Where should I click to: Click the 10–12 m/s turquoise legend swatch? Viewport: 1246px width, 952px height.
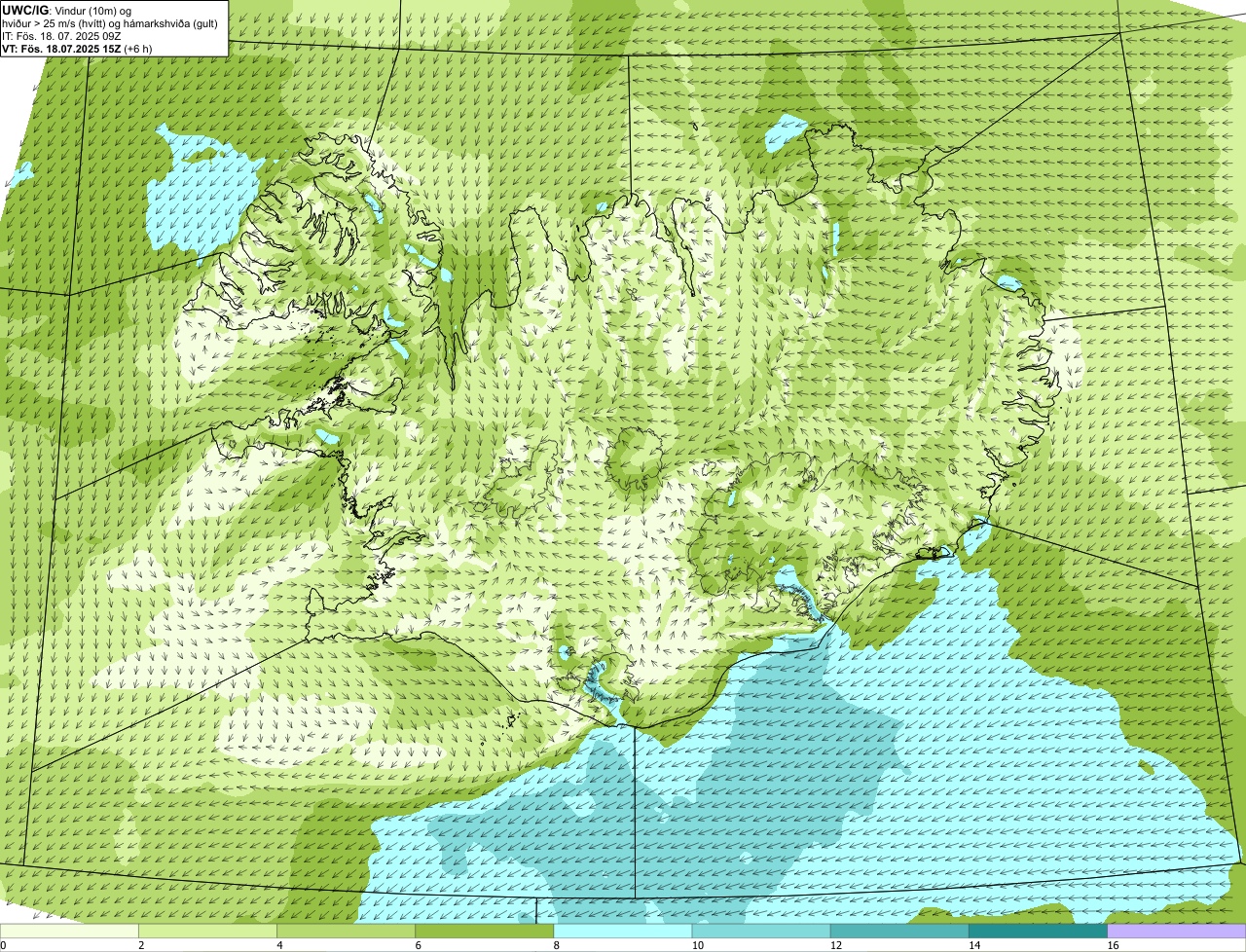coord(761,932)
